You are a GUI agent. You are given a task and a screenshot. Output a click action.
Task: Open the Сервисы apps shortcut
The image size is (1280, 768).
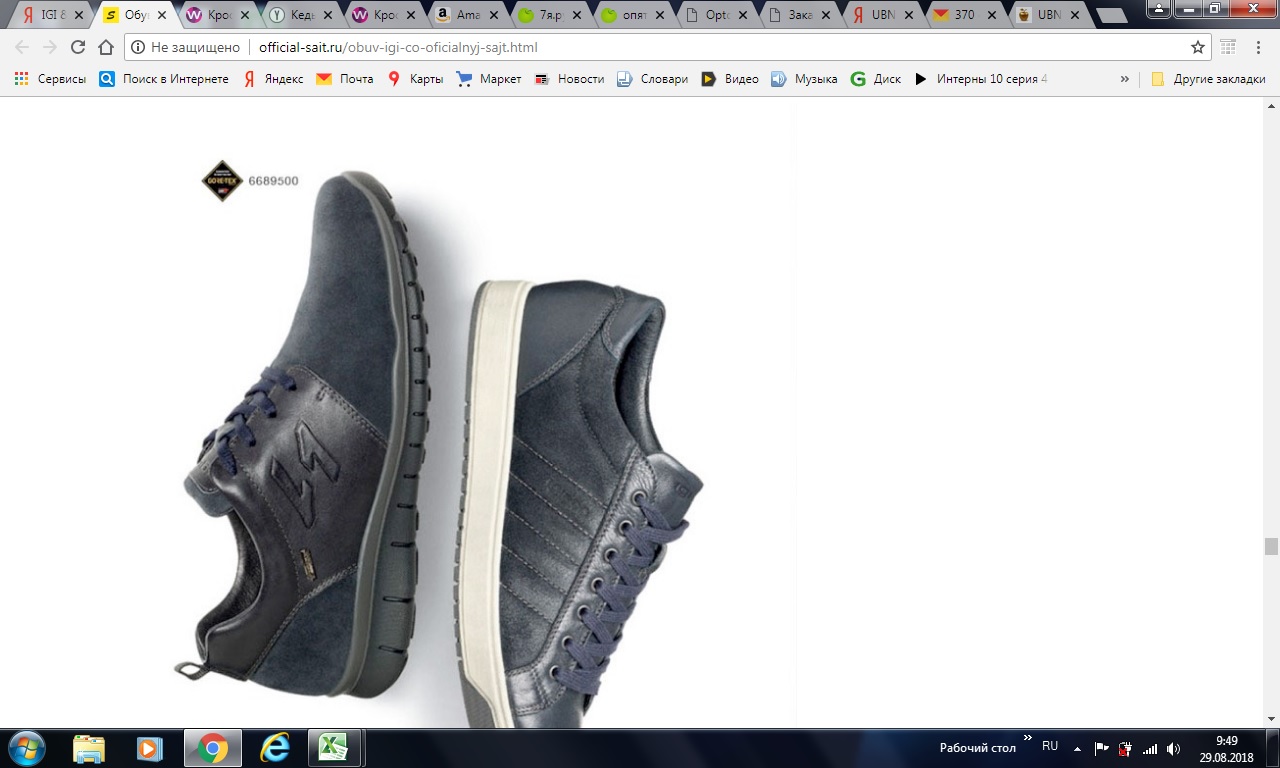coord(50,79)
